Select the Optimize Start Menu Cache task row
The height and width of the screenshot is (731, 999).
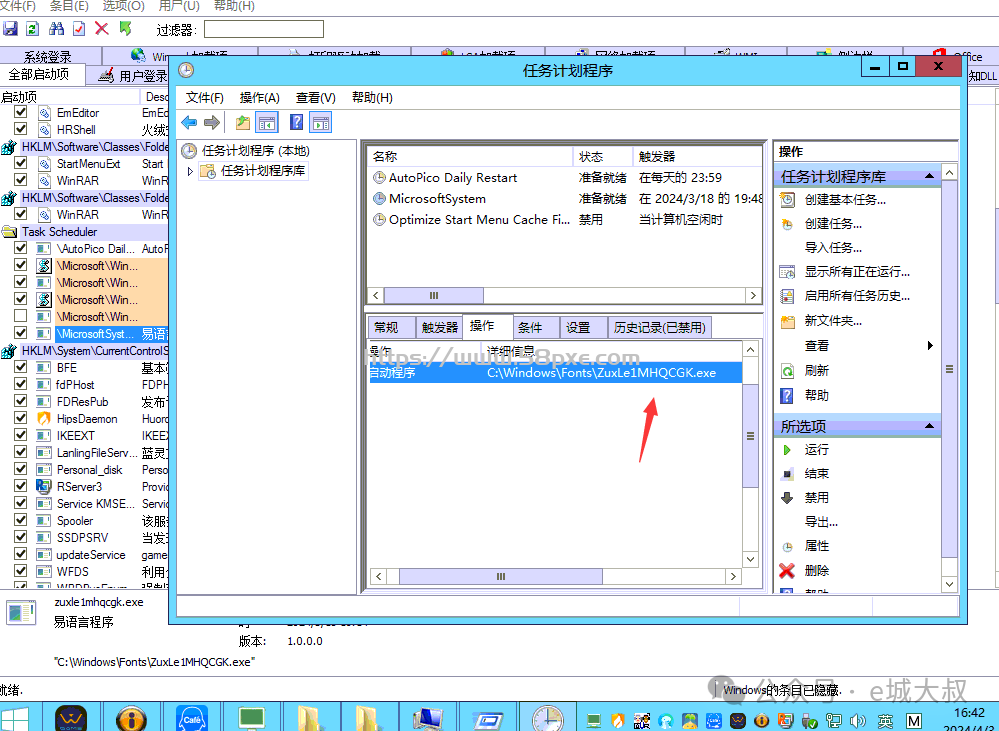point(564,220)
